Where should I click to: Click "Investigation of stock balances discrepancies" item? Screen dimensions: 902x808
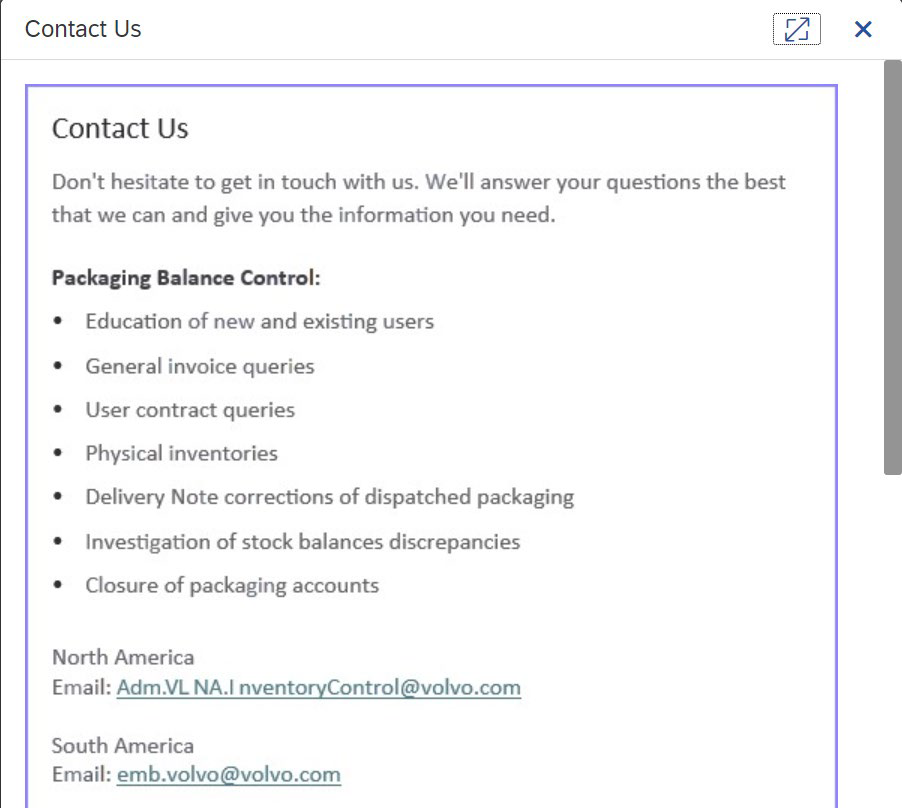pyautogui.click(x=303, y=542)
